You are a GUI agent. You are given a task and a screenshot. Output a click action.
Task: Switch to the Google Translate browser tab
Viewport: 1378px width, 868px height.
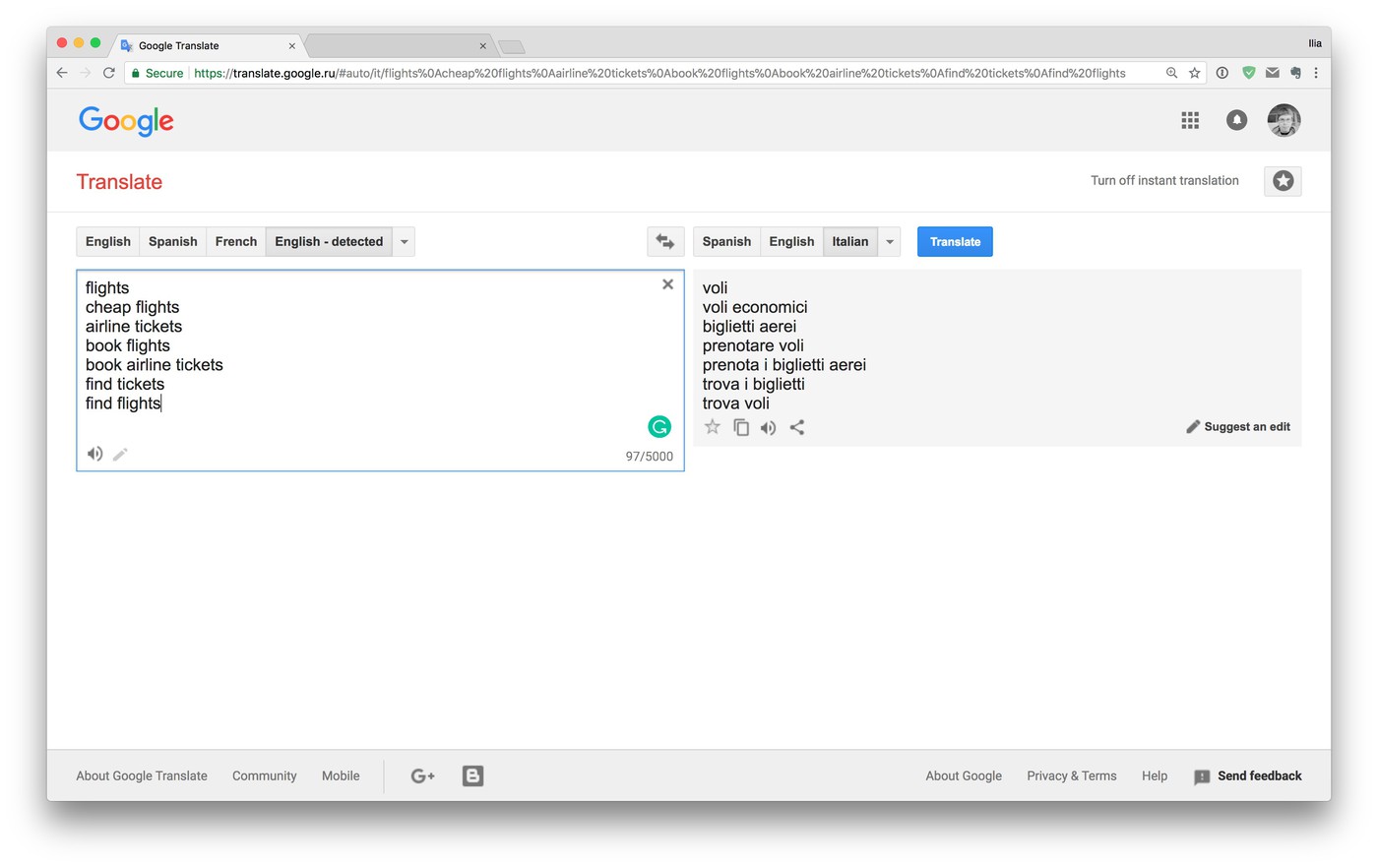(x=197, y=45)
